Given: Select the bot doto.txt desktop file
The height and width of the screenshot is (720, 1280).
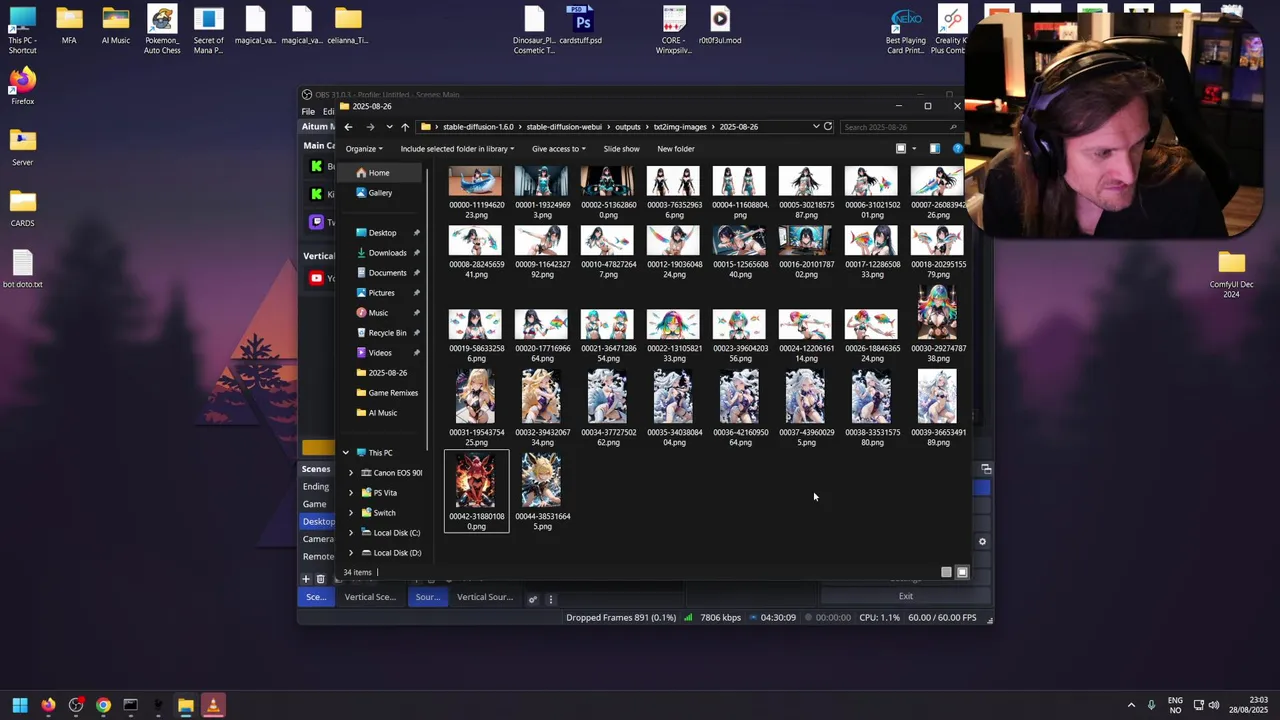Looking at the screenshot, I should click(22, 269).
